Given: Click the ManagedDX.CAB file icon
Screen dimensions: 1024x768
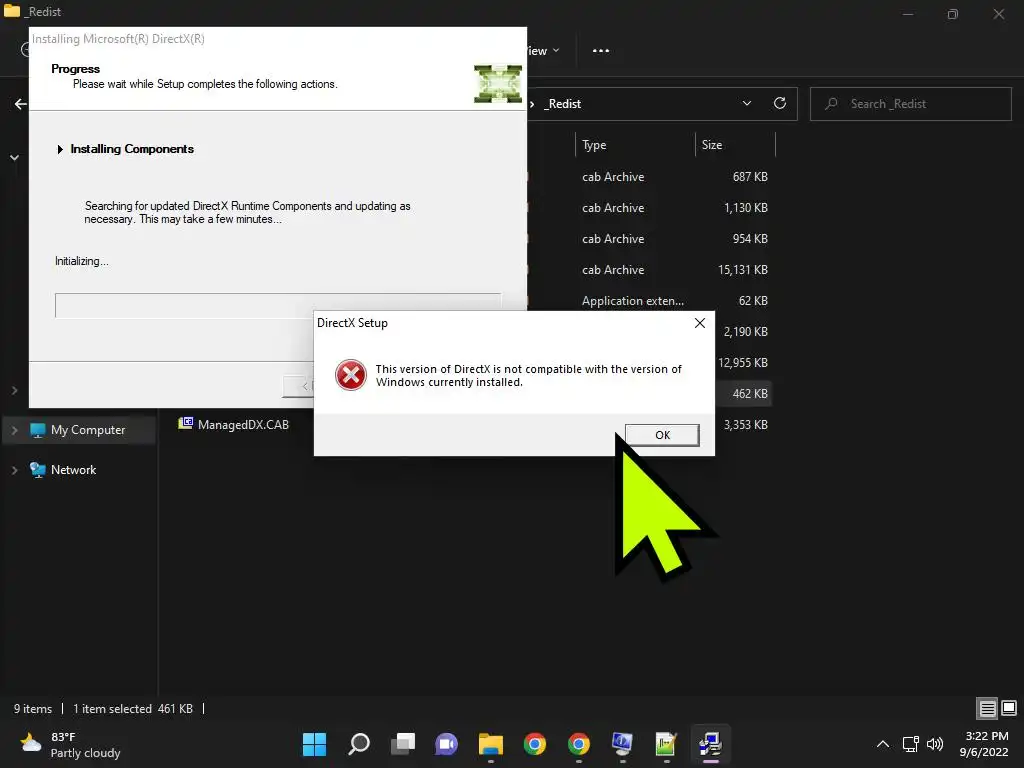Looking at the screenshot, I should 185,424.
